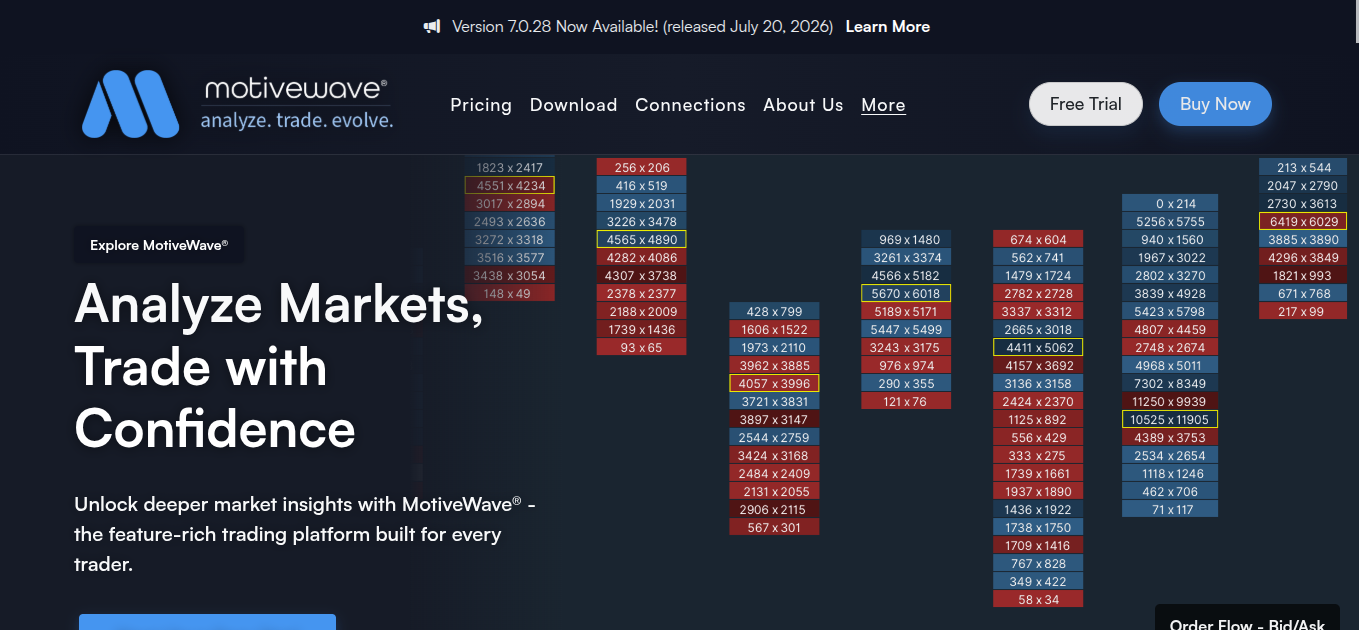This screenshot has height=630, width=1359.
Task: Click the megaphone announcement icon
Action: [x=432, y=27]
